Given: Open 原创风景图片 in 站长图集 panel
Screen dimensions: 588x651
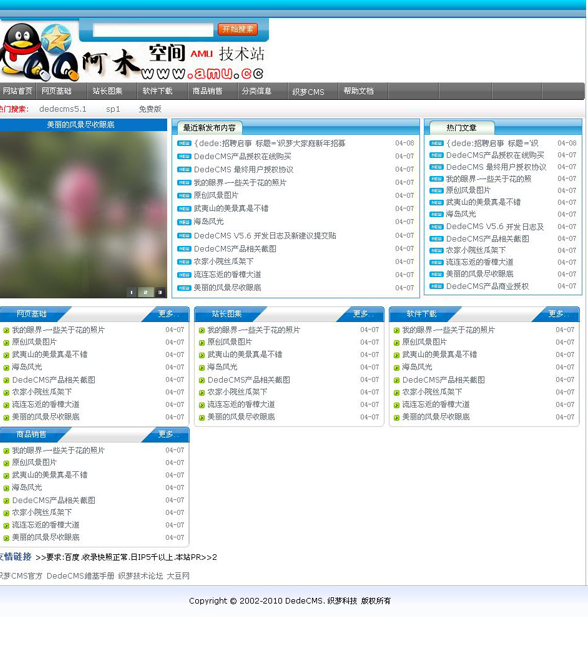Looking at the screenshot, I should pos(230,342).
